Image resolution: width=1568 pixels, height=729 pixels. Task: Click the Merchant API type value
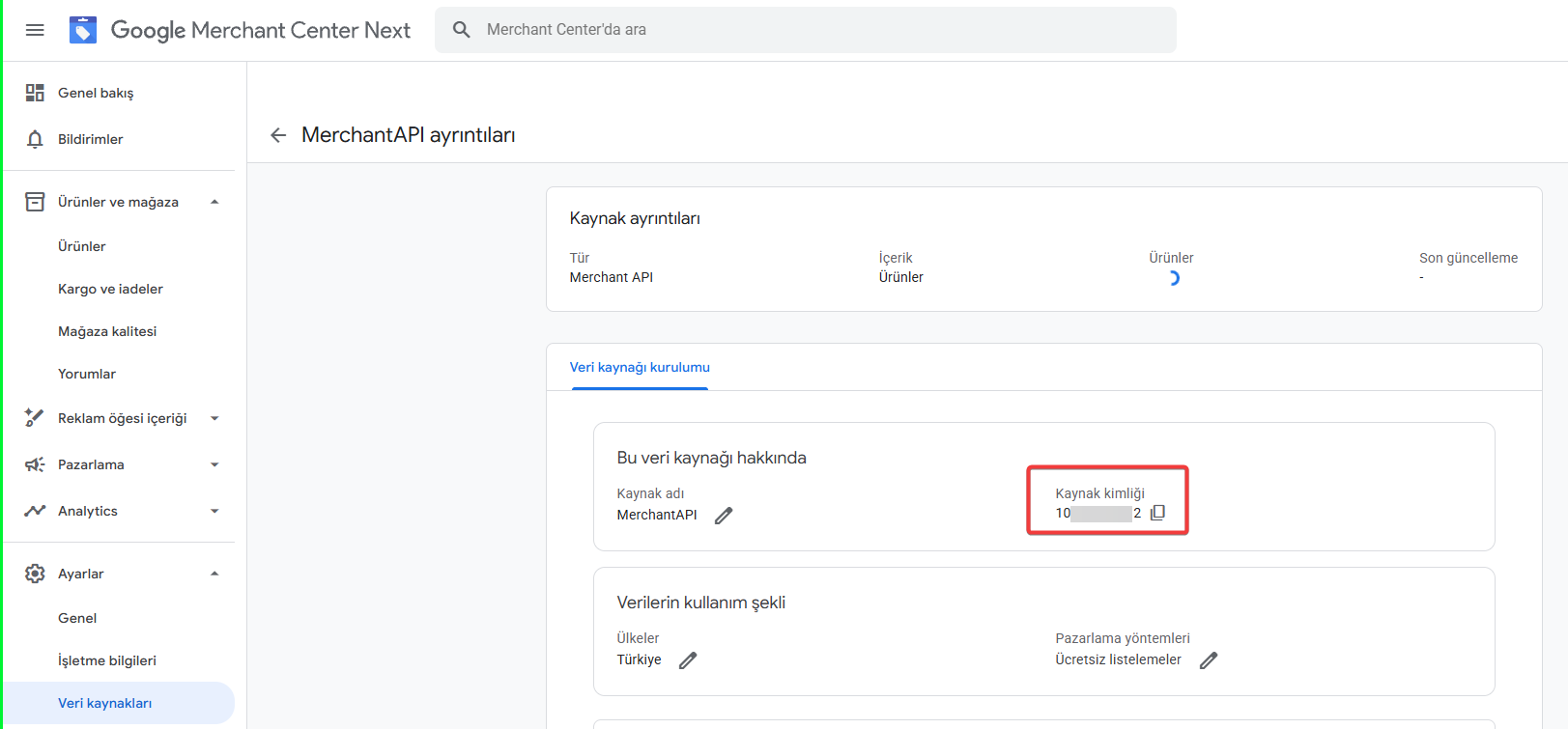pyautogui.click(x=612, y=277)
